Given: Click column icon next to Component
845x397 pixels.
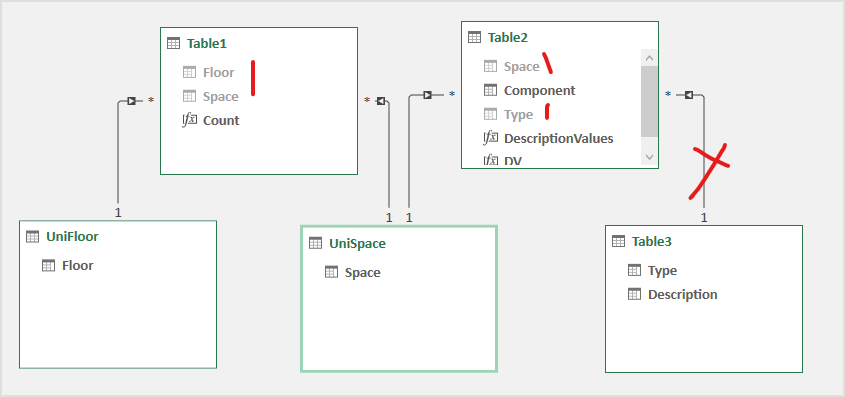Looking at the screenshot, I should tap(490, 90).
